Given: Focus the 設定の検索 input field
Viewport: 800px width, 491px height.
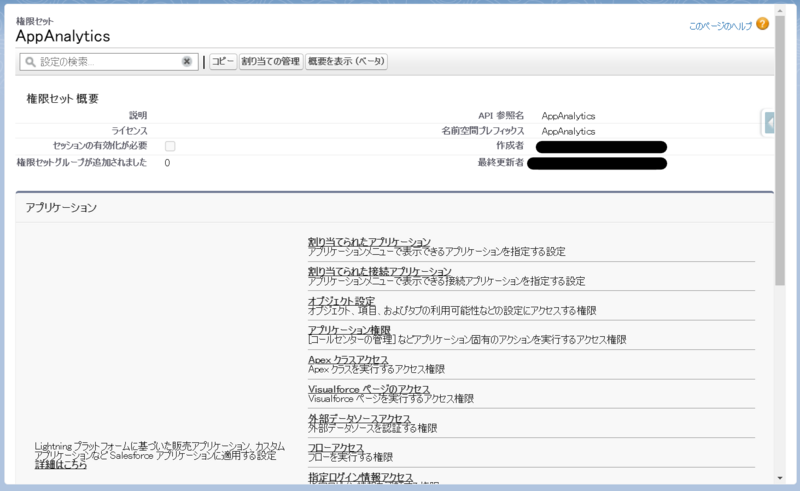Looking at the screenshot, I should 109,62.
